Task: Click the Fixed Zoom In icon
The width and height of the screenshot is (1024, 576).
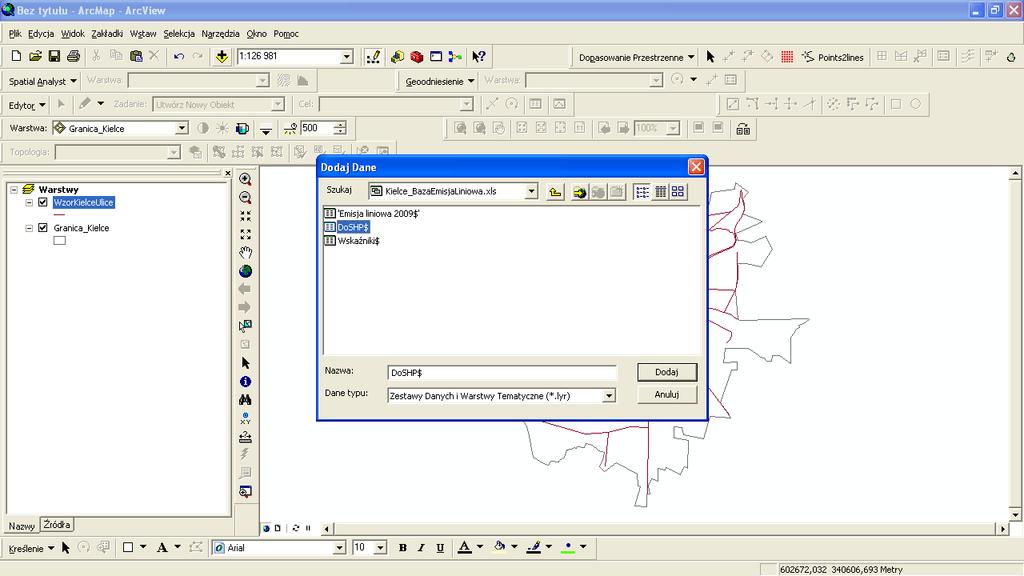Action: pos(246,216)
